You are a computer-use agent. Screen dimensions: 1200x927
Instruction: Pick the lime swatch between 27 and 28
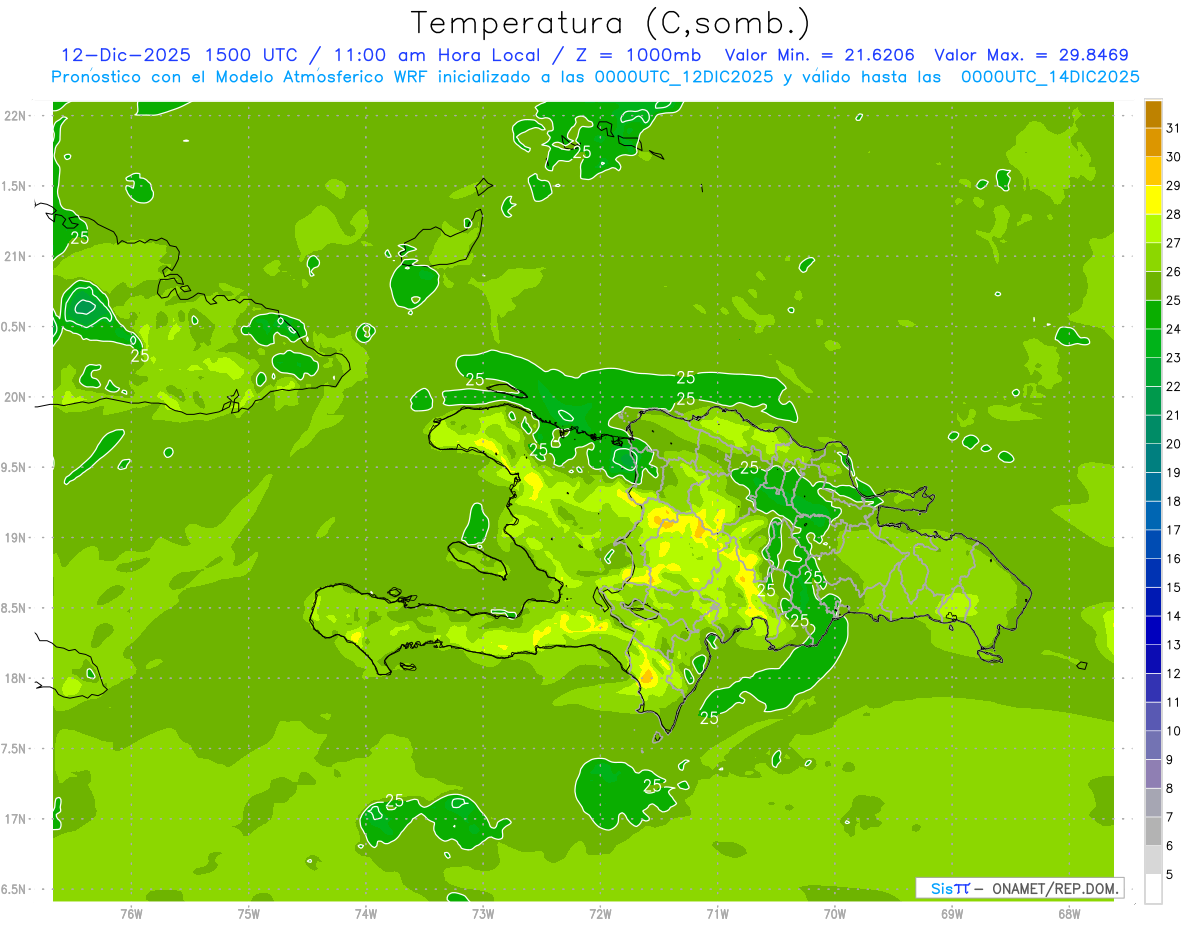click(1153, 229)
